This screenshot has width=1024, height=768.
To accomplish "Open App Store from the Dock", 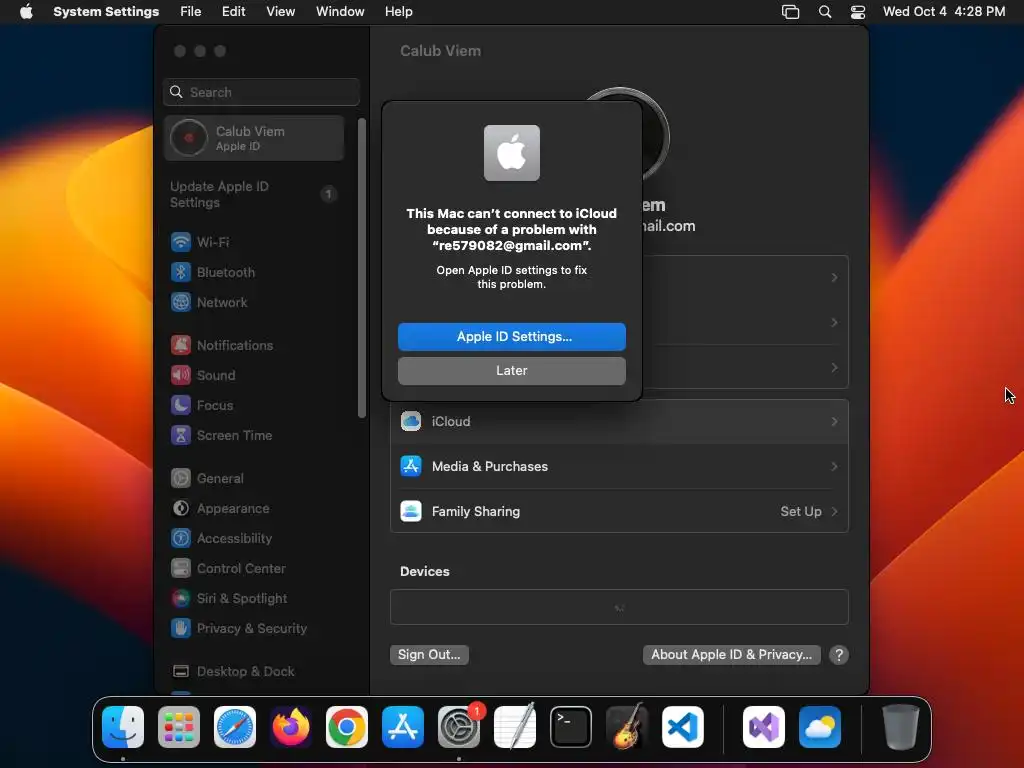I will click(x=403, y=727).
